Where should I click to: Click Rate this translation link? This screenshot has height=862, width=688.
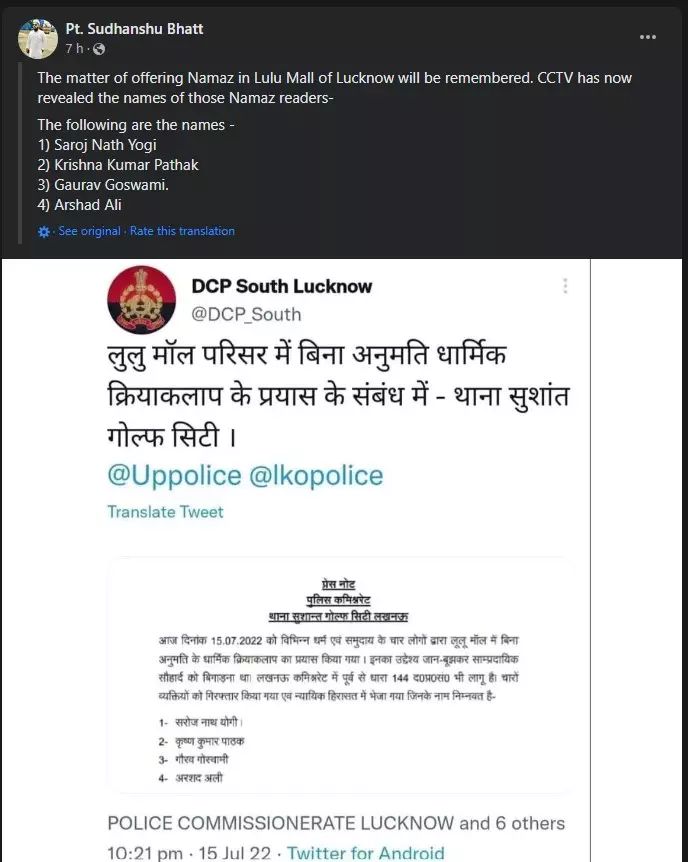tap(182, 231)
